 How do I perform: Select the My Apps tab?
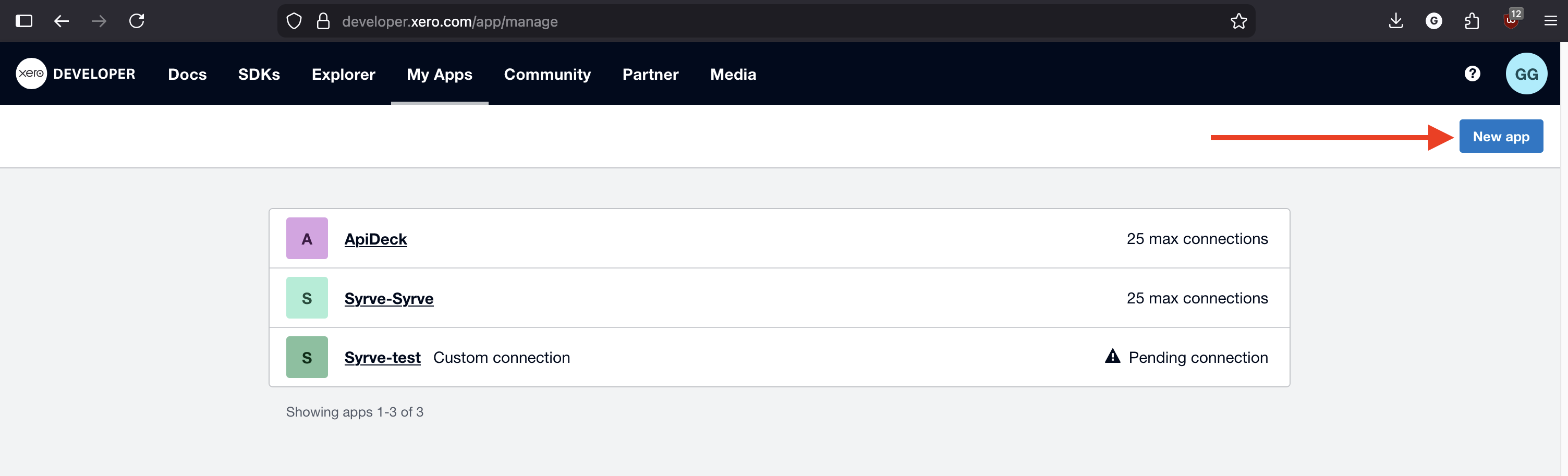(440, 74)
